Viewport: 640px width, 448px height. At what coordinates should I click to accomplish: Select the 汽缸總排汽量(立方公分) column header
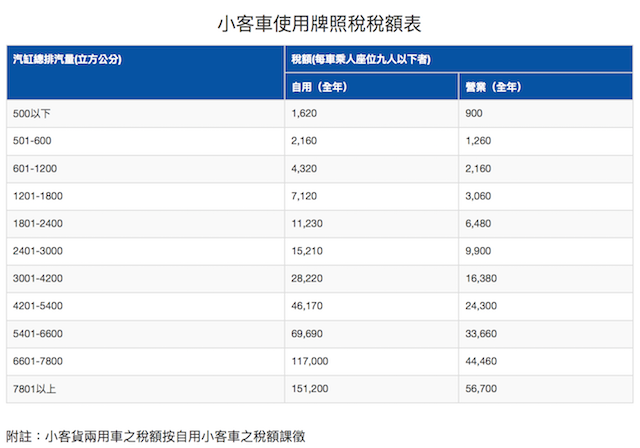coord(67,59)
